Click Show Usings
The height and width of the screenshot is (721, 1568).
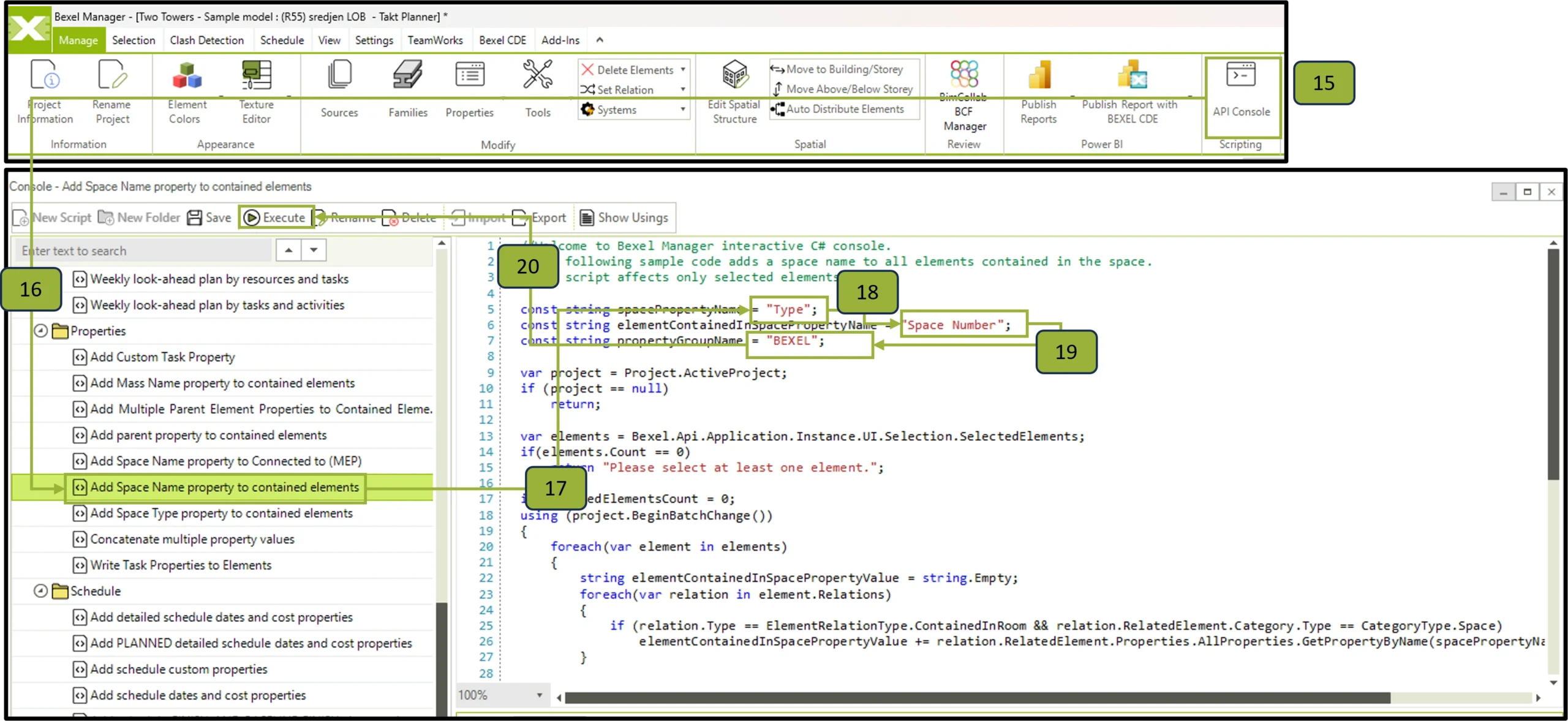coord(624,217)
